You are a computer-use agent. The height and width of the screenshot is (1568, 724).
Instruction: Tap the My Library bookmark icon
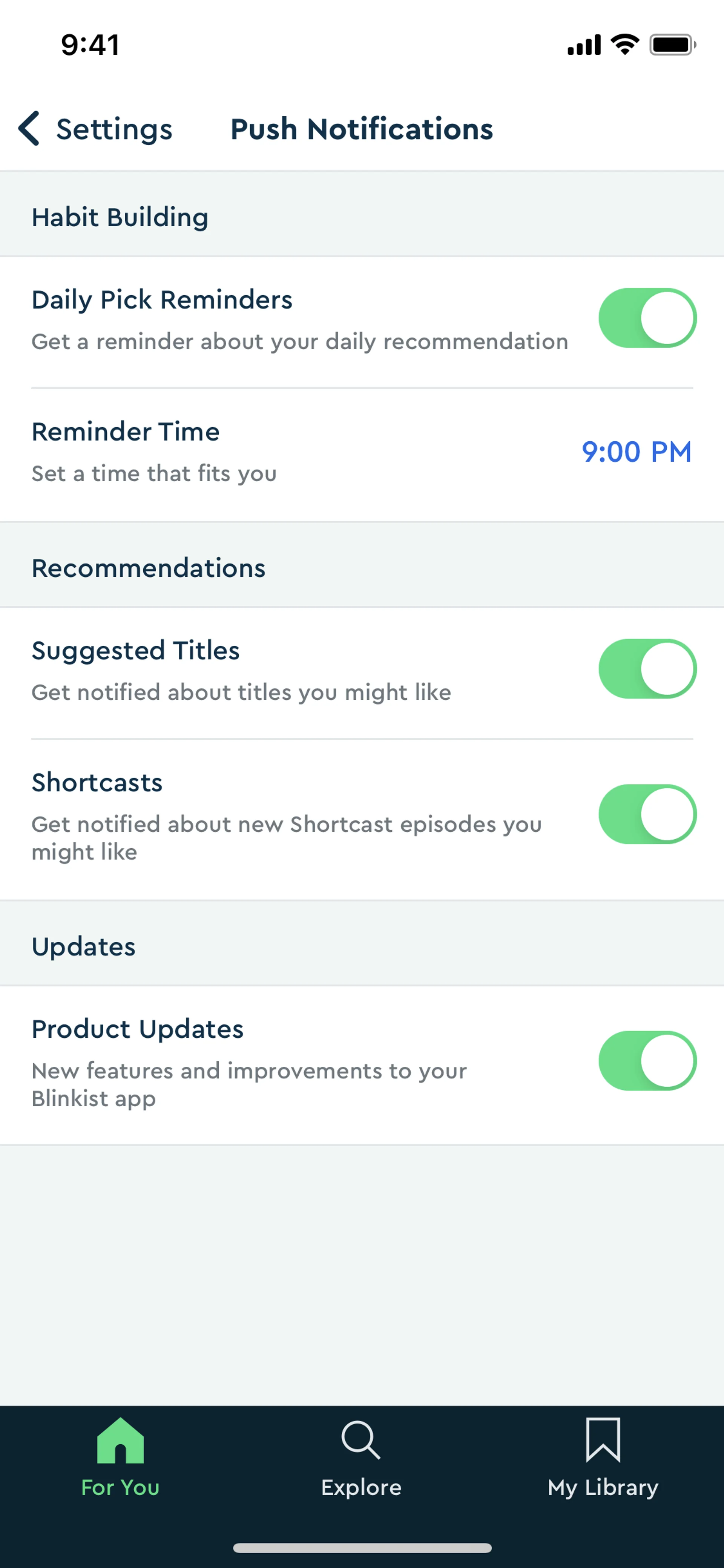[x=602, y=1440]
